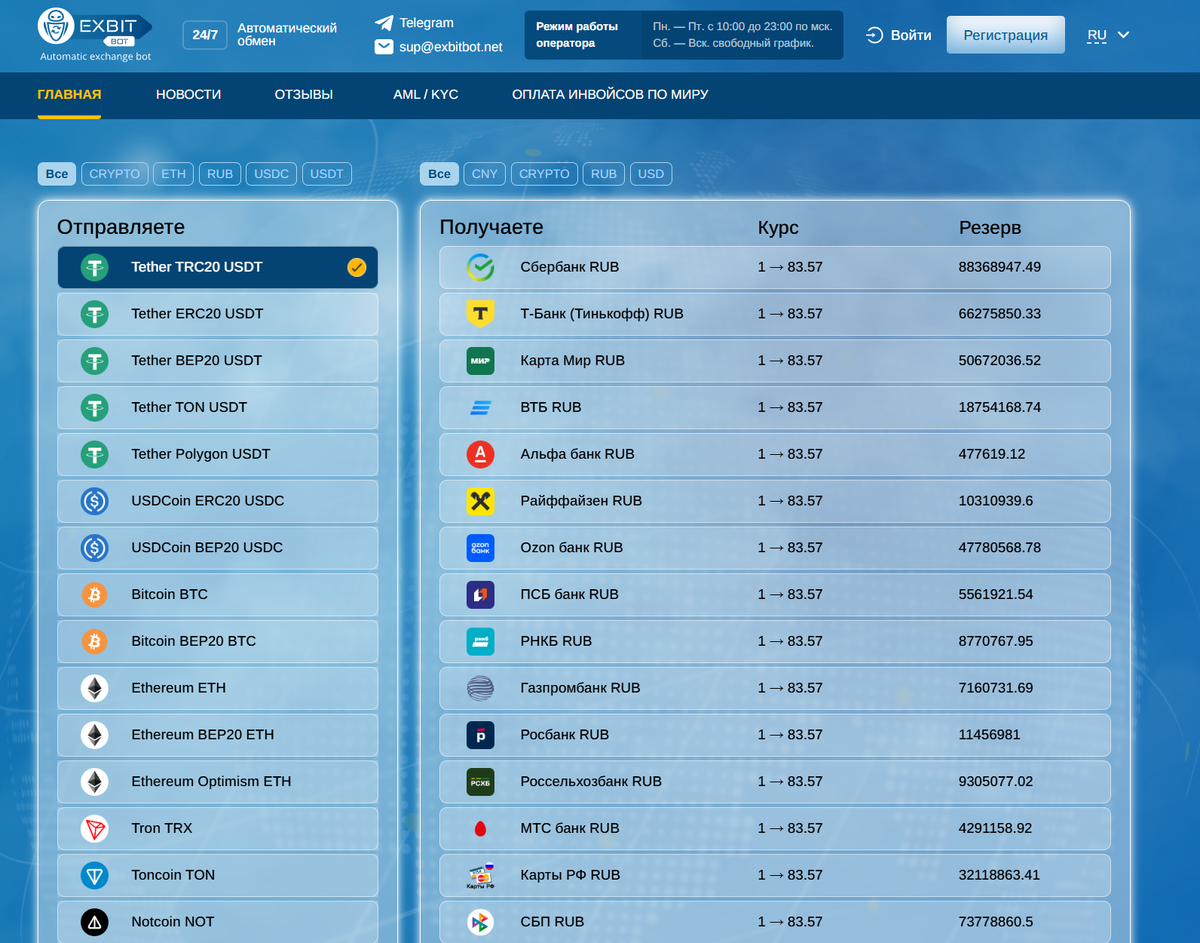Open ОПЛАТА ИНВОЙСОВ ПО МИРУ page
Image resolution: width=1200 pixels, height=943 pixels.
610,95
